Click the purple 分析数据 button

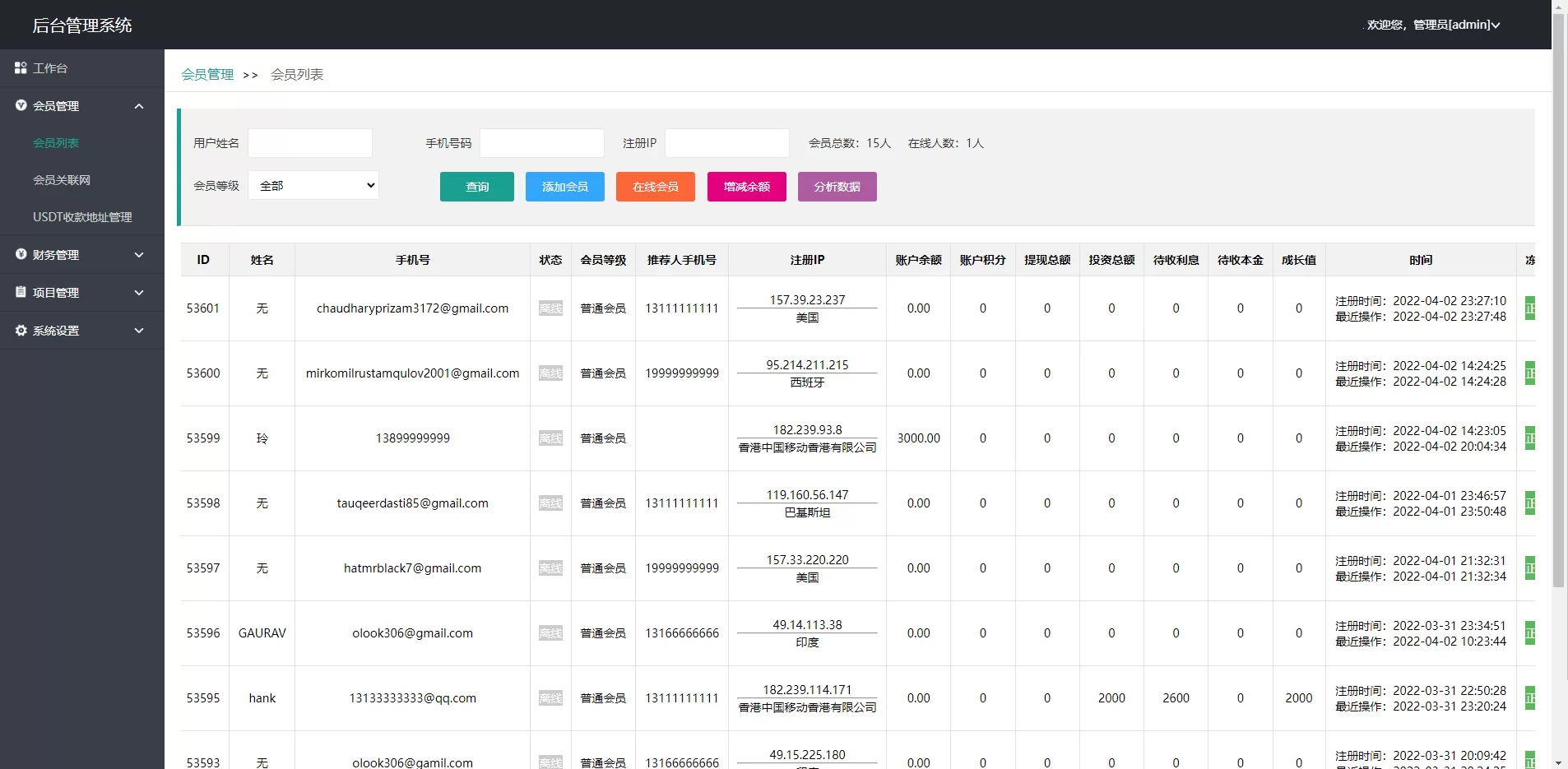[837, 187]
